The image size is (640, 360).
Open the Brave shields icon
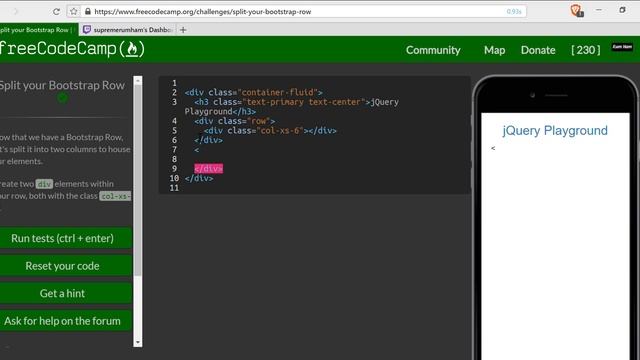576,11
